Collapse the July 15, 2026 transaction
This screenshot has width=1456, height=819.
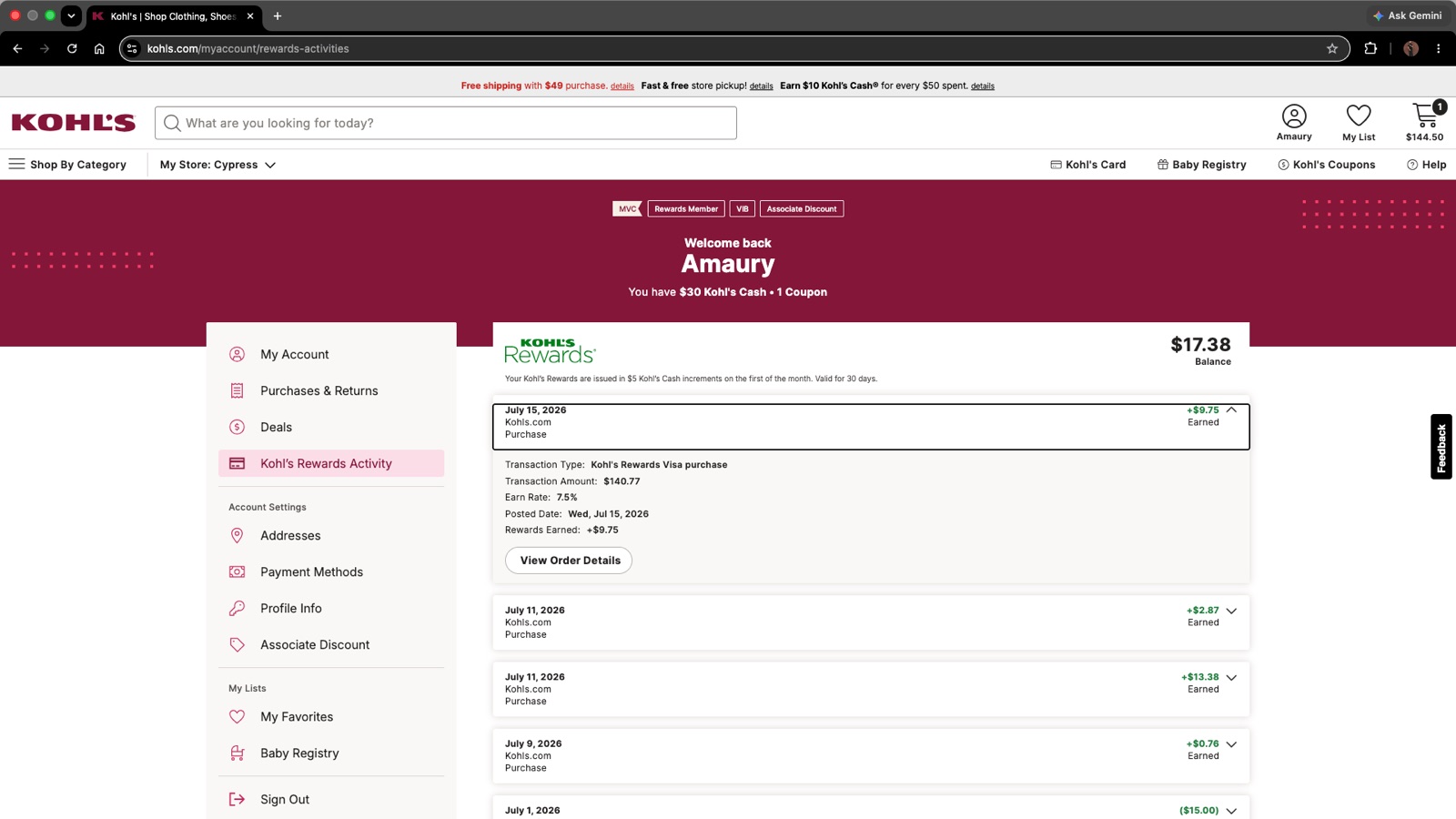(1231, 410)
